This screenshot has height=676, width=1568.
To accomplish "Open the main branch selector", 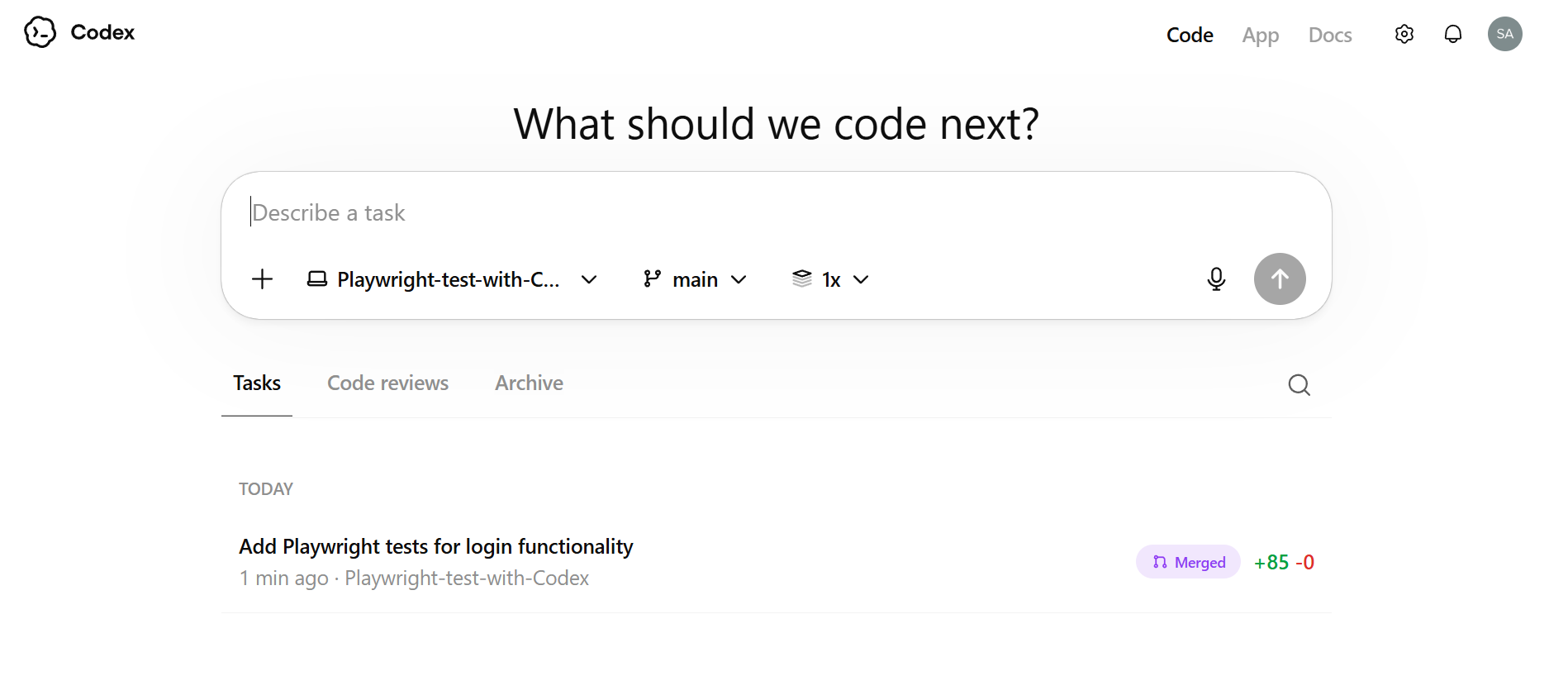I will [x=695, y=279].
